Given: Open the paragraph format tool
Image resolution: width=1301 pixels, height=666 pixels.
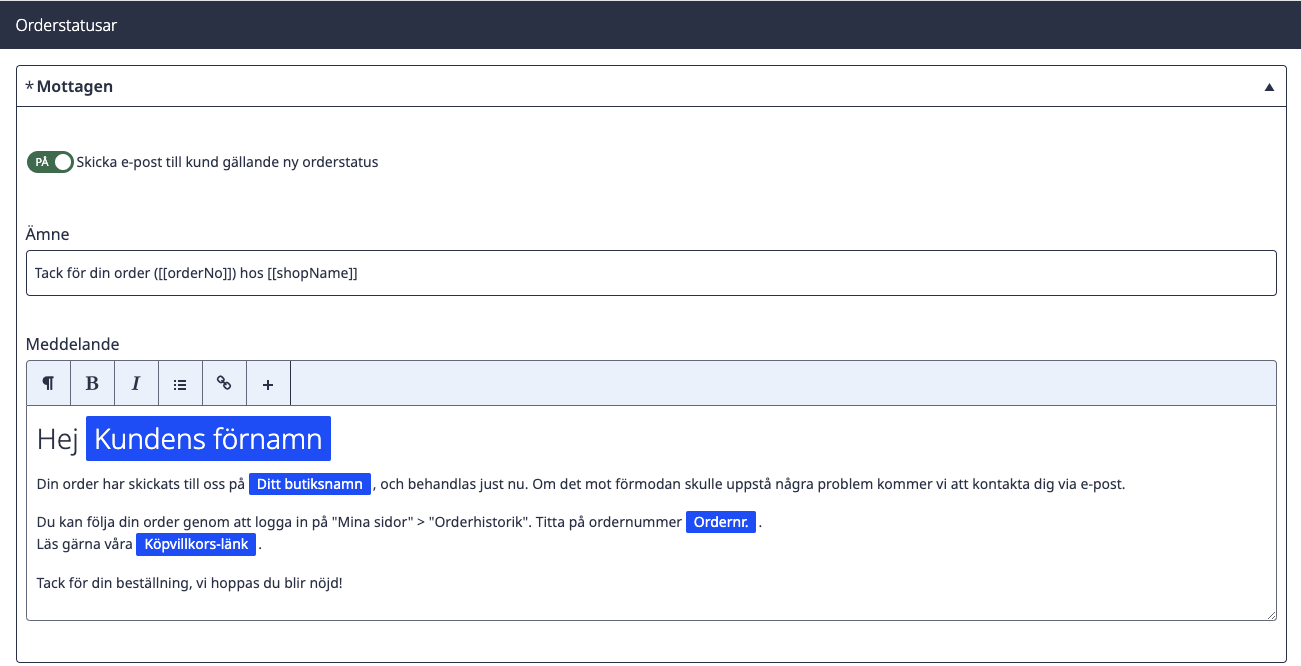Looking at the screenshot, I should click(48, 383).
